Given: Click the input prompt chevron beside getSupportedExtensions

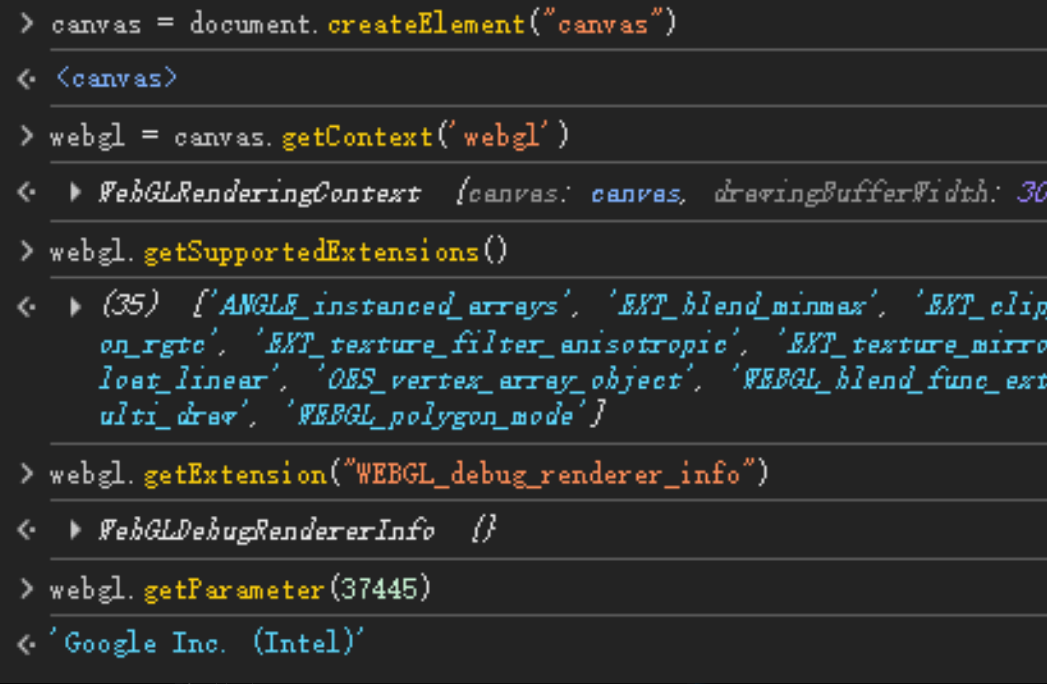Looking at the screenshot, I should [x=27, y=251].
